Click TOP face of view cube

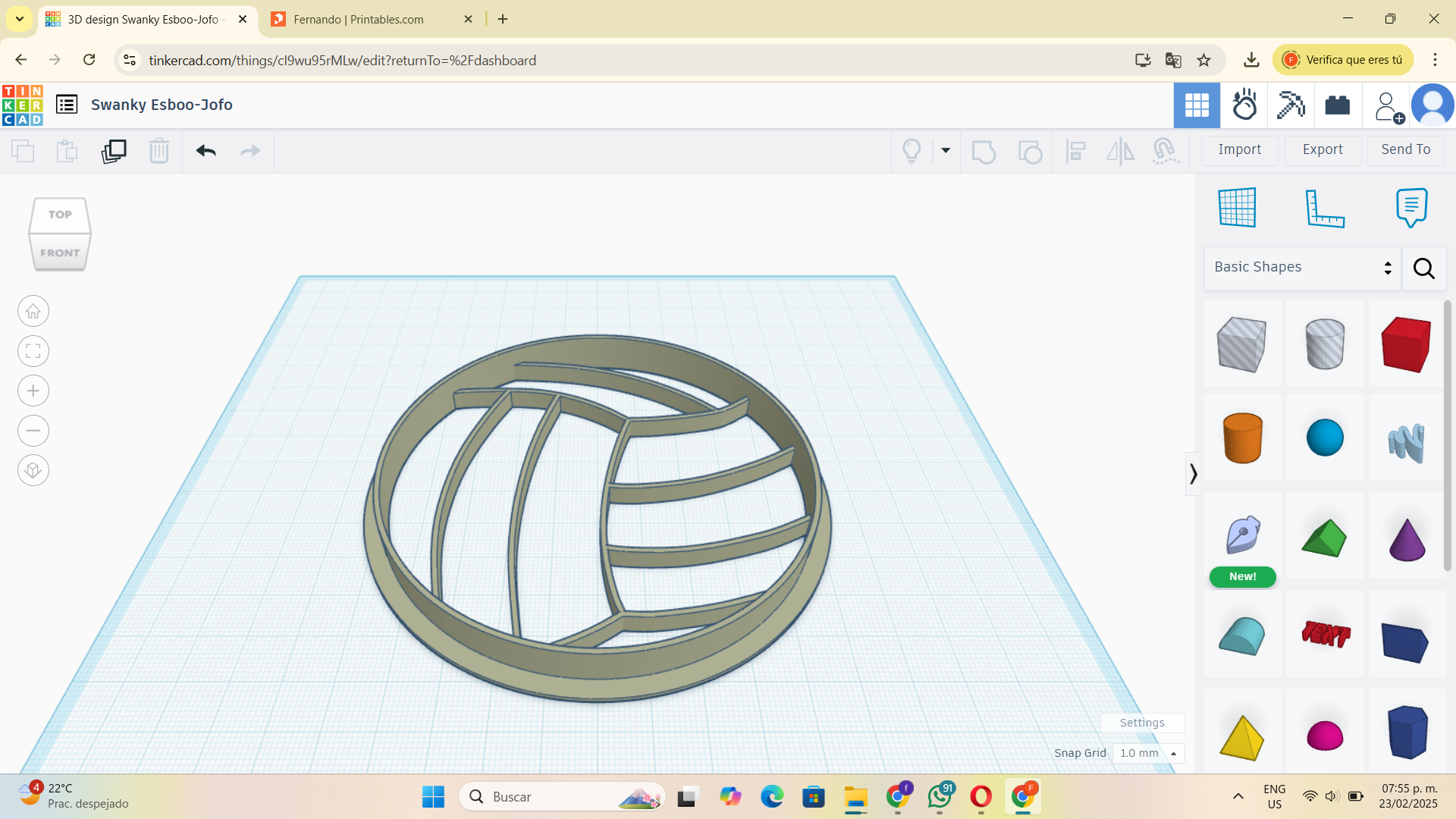60,215
